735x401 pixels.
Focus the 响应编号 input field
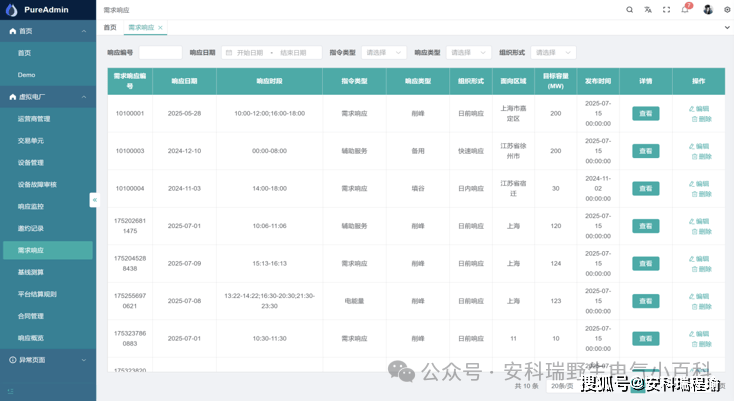point(160,53)
